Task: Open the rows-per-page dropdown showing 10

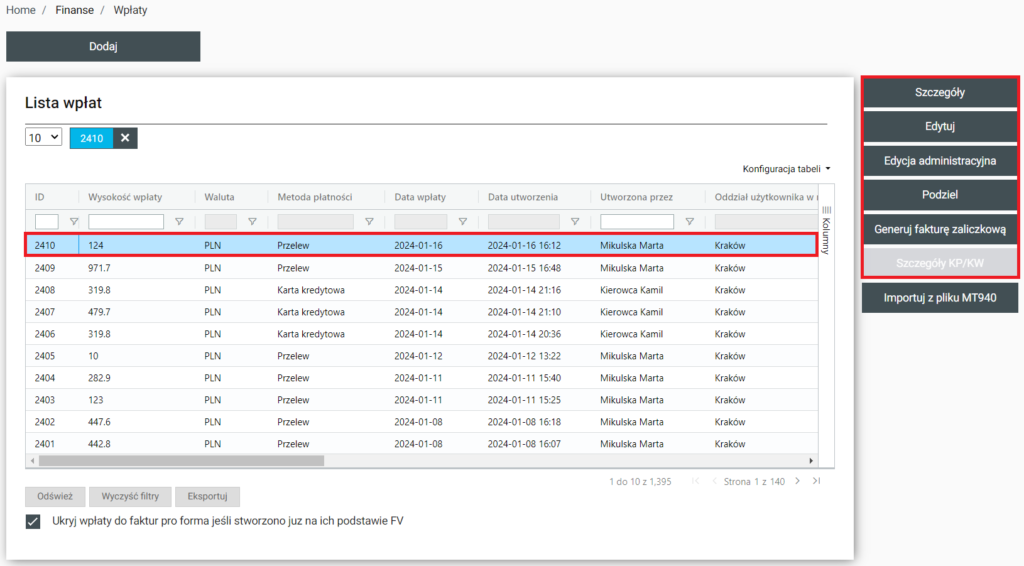Action: [x=44, y=138]
